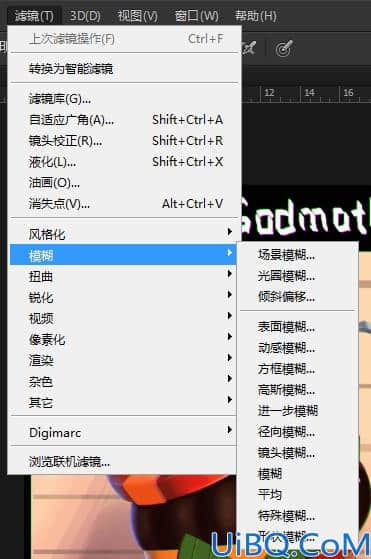The height and width of the screenshot is (559, 371).
Task: Expand the 杂色 submenu
Action: 123,381
